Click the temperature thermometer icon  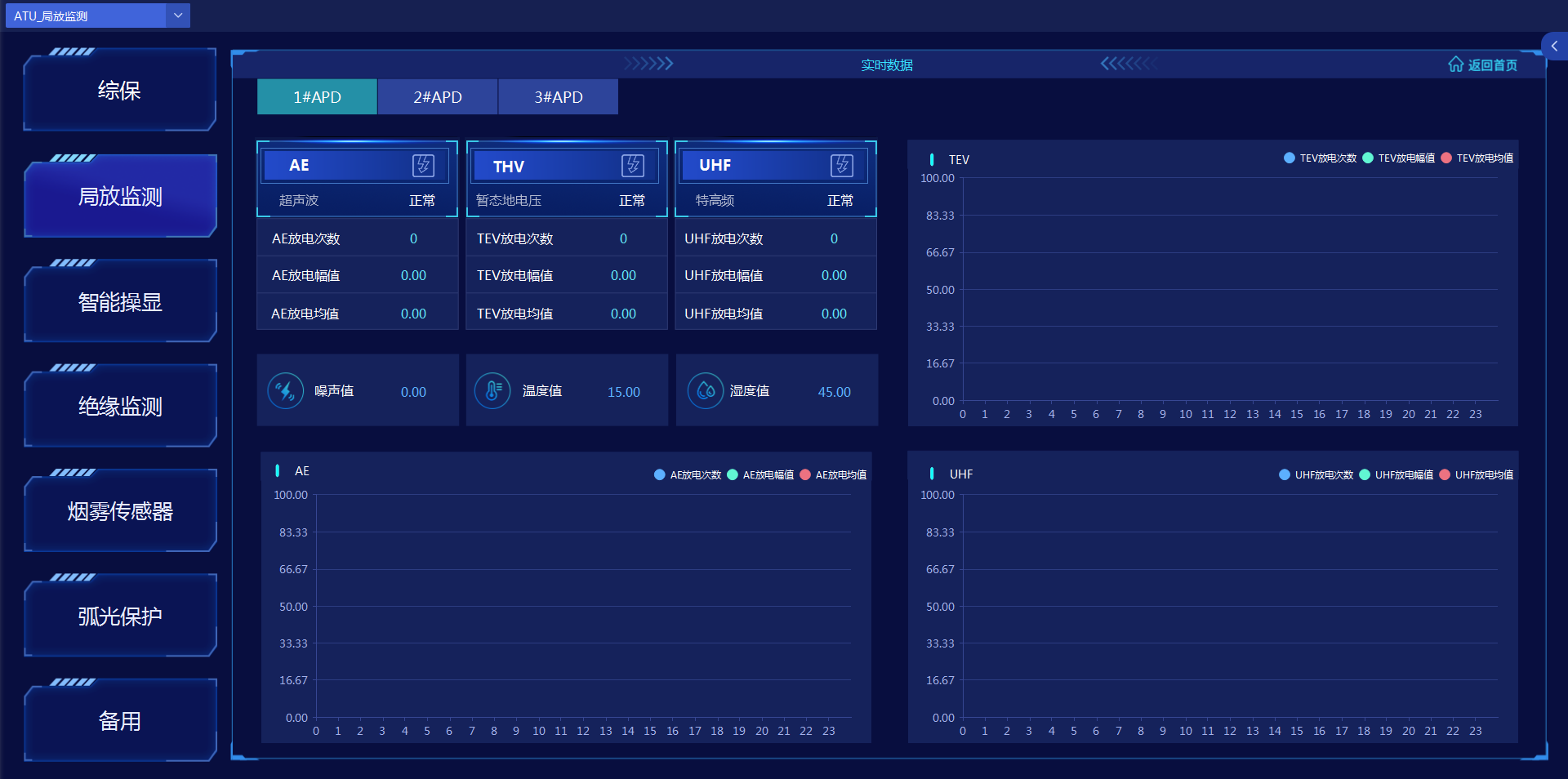(492, 391)
